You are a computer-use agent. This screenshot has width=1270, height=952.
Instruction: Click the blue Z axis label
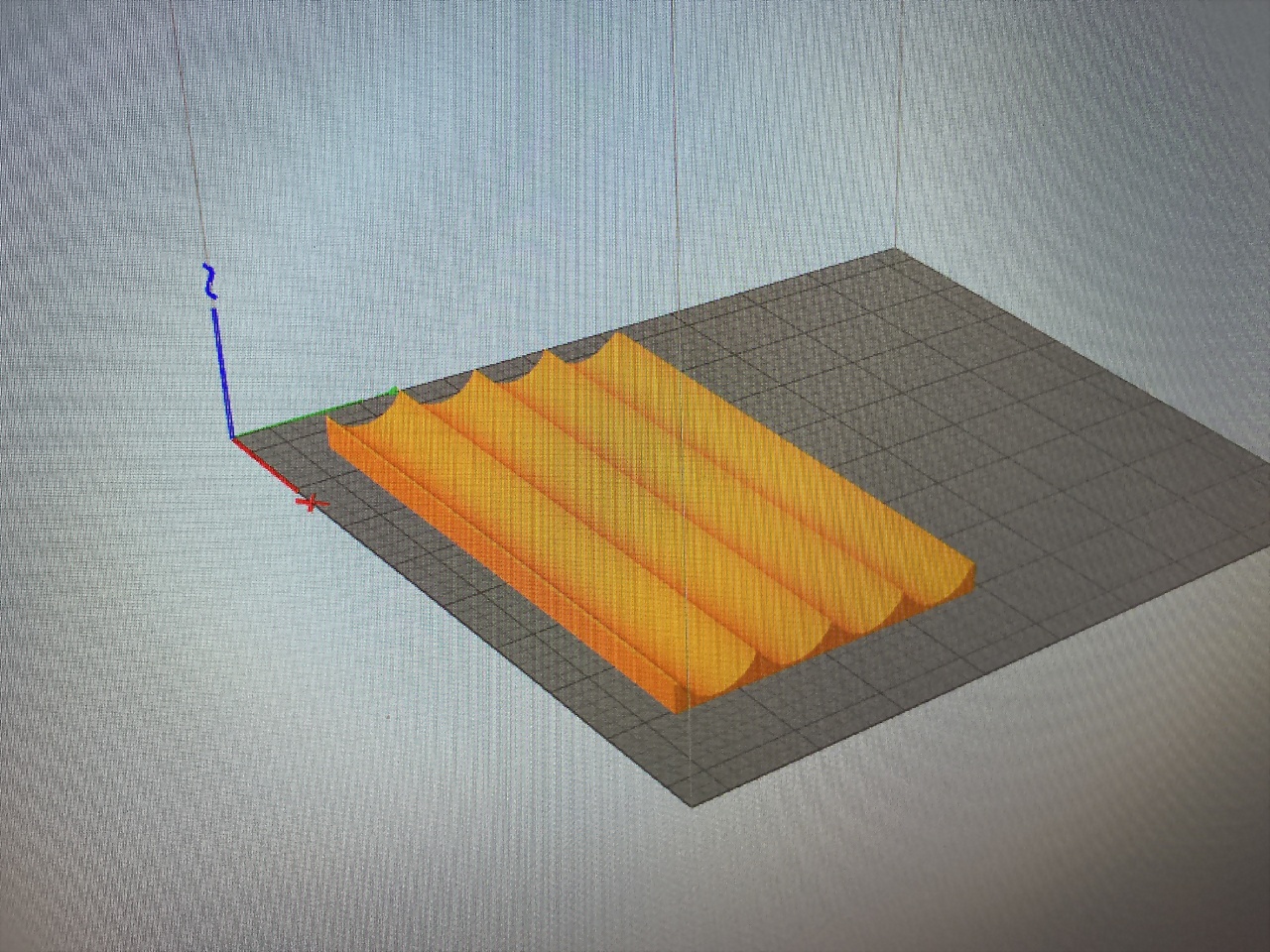209,281
